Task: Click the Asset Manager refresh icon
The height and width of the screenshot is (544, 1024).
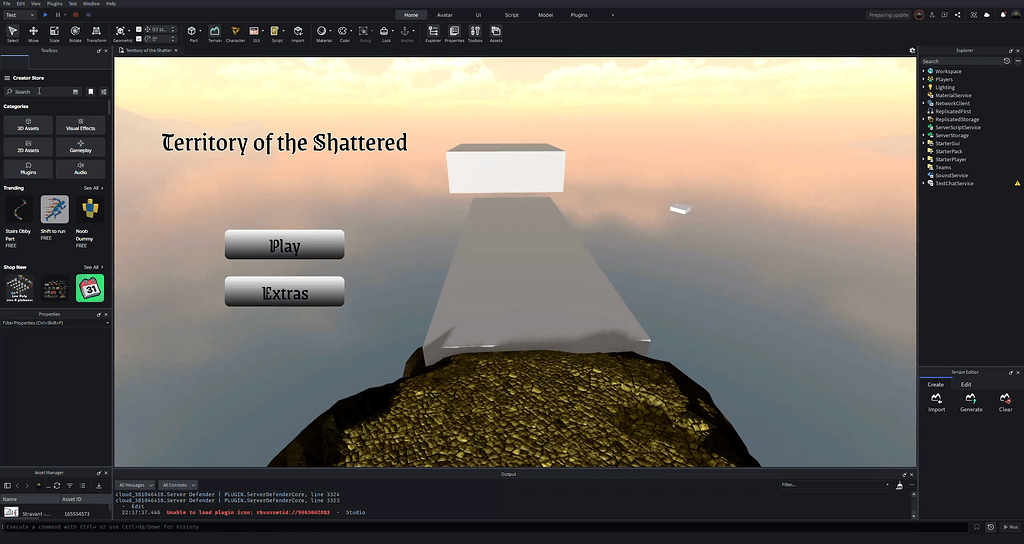Action: click(x=57, y=485)
